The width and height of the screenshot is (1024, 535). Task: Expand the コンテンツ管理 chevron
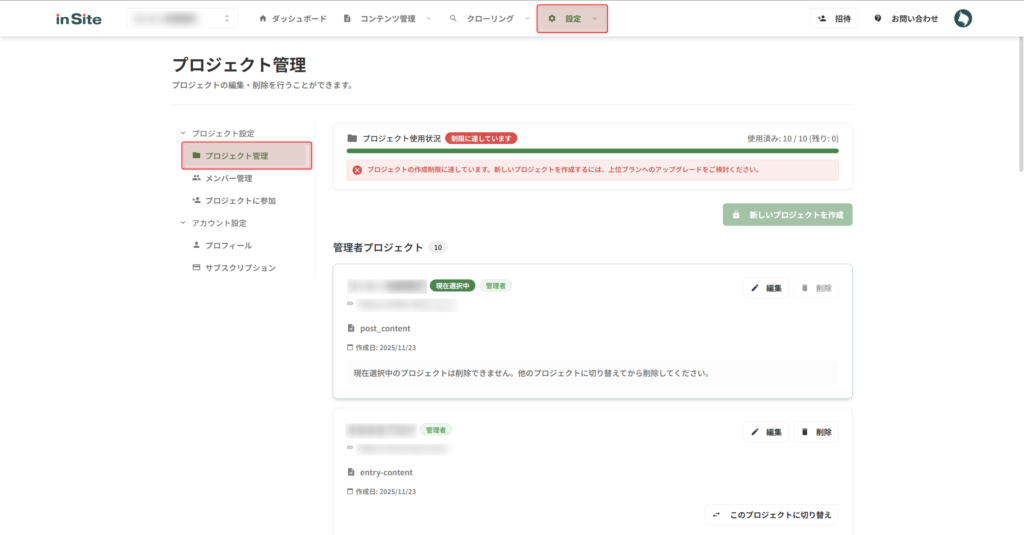[428, 18]
